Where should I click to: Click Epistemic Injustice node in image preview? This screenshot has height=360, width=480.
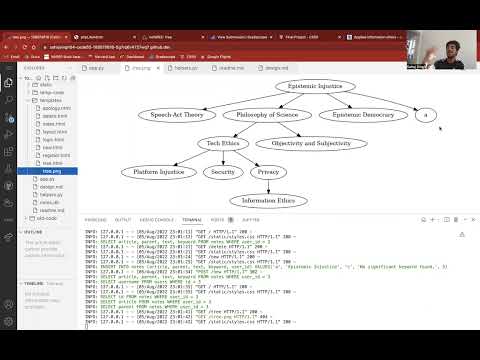(315, 86)
